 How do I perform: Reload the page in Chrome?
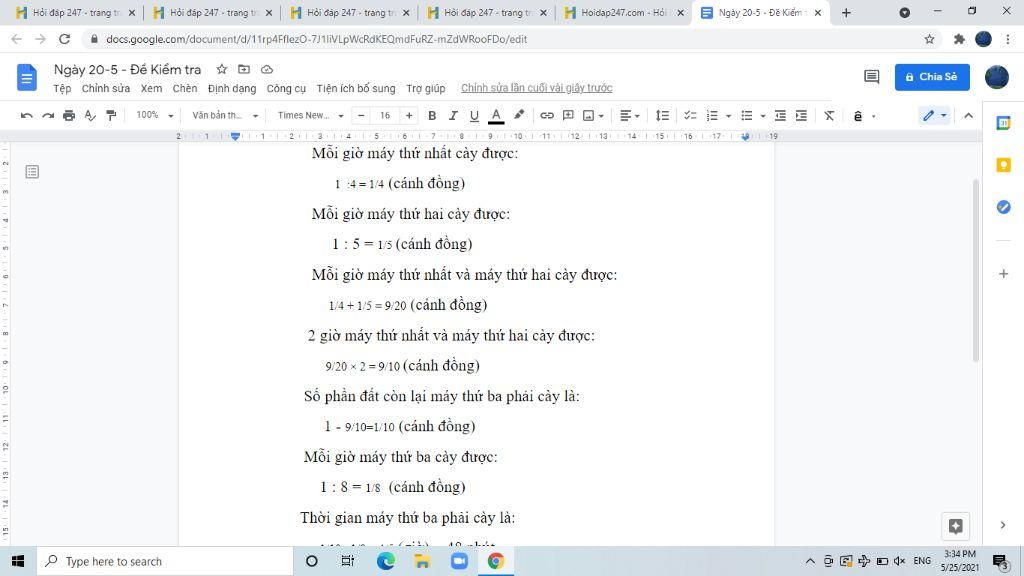[x=64, y=39]
